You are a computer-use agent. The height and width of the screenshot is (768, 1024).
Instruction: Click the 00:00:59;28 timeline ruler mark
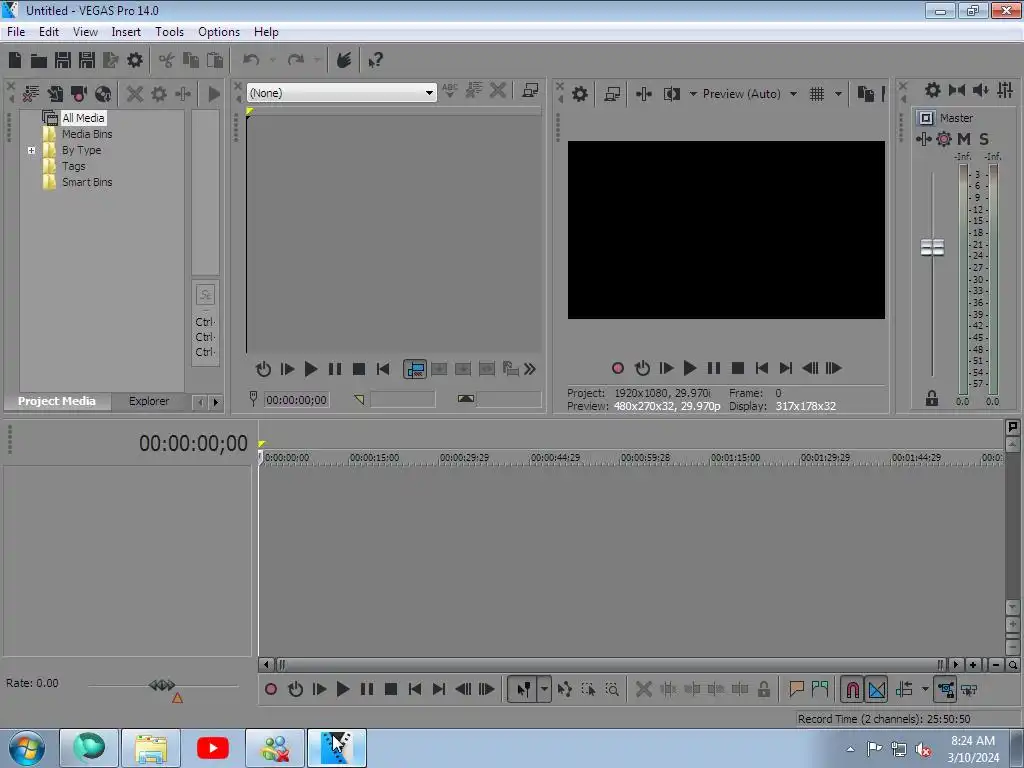[x=645, y=458]
